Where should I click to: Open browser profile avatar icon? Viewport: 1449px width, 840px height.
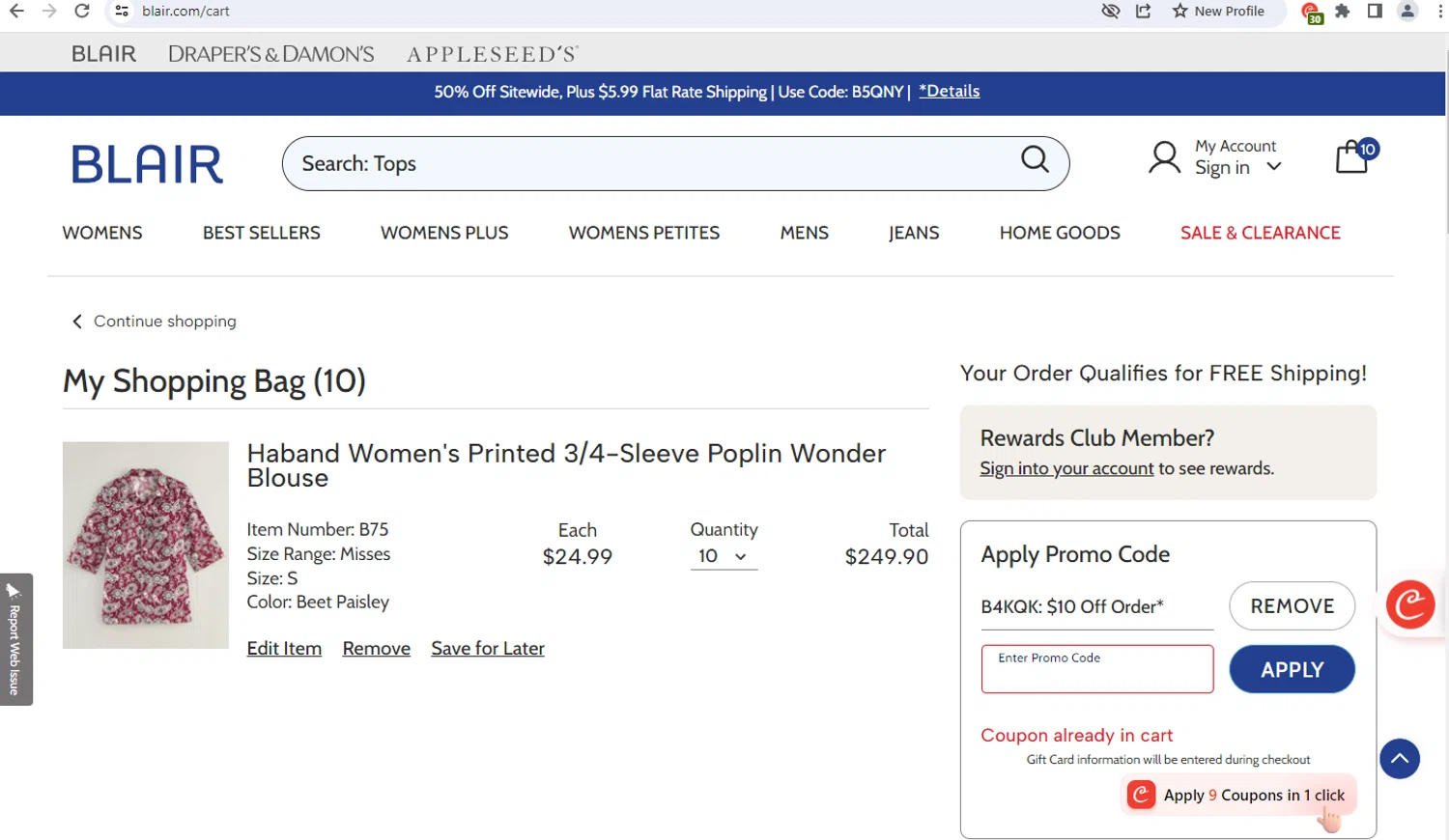tap(1407, 11)
